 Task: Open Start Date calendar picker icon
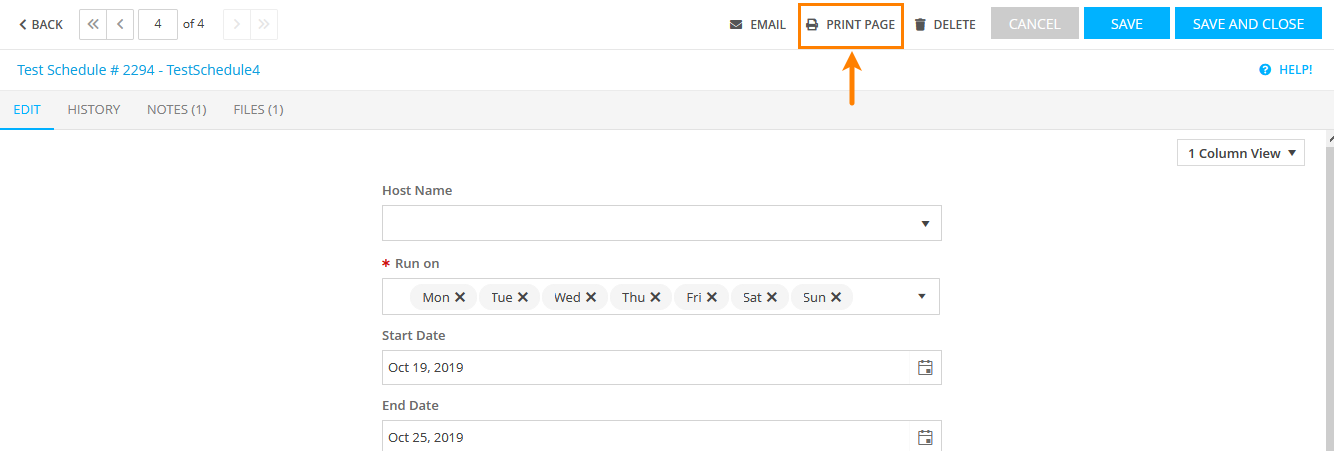[x=925, y=367]
